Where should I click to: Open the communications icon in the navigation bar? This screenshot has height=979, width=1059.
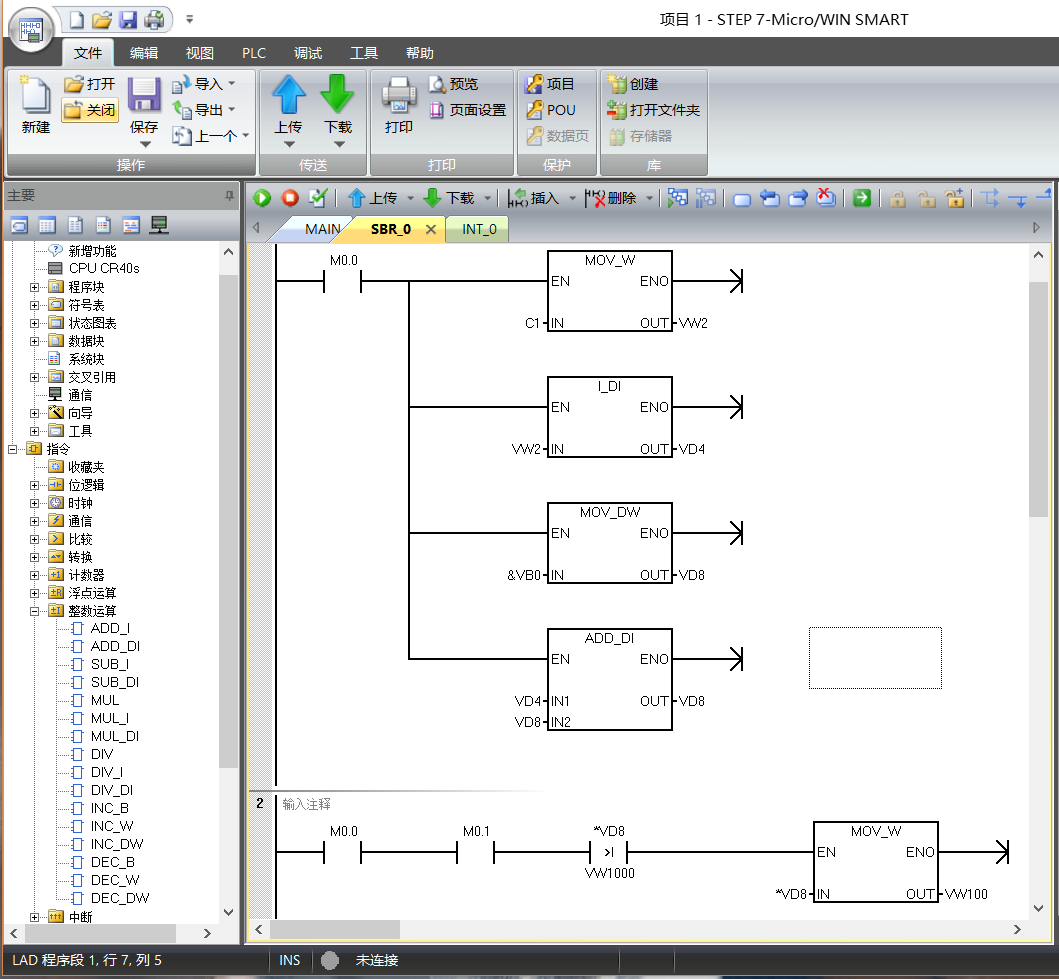[158, 224]
